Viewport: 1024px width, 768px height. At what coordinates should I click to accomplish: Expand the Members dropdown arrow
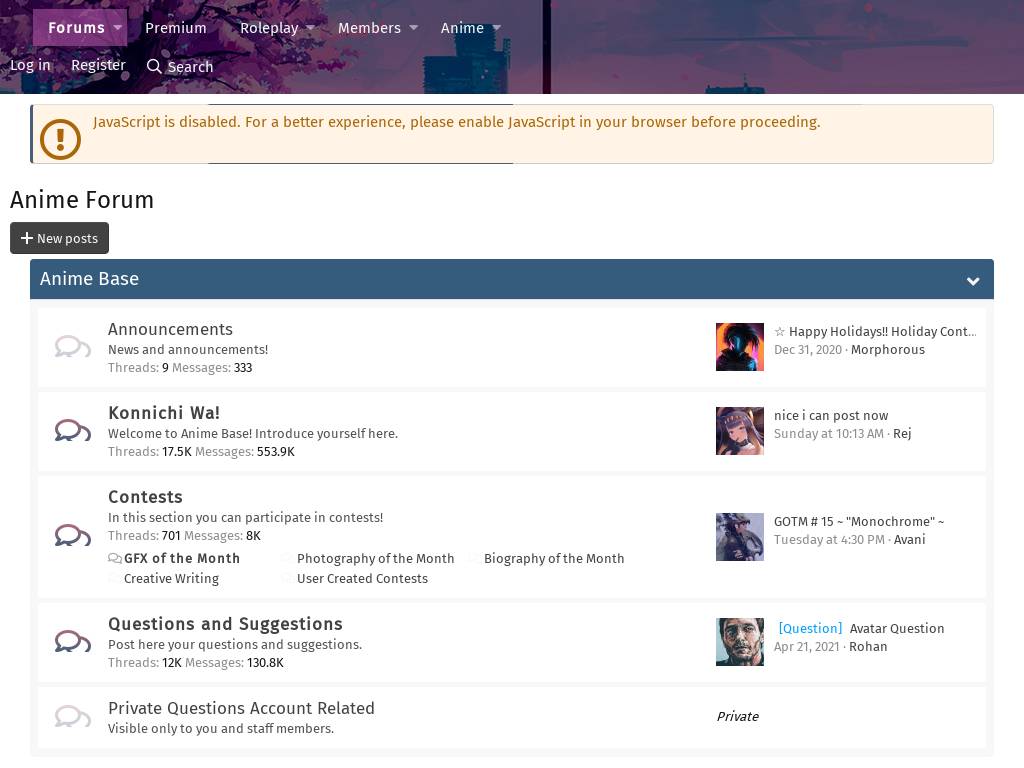click(x=413, y=28)
